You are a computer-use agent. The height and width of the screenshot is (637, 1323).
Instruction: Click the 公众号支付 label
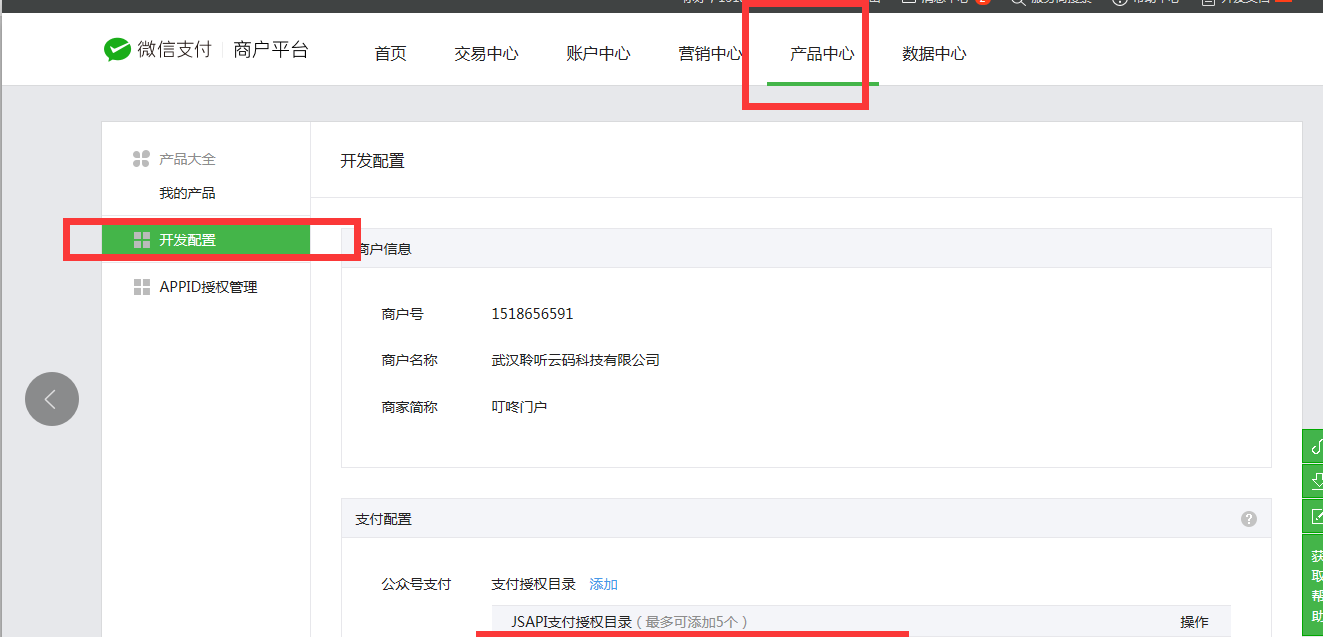pos(416,584)
